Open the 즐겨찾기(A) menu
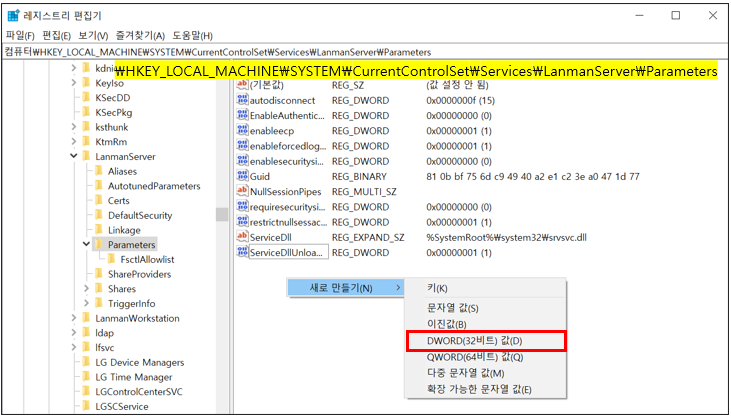This screenshot has width=731, height=418. click(x=140, y=35)
